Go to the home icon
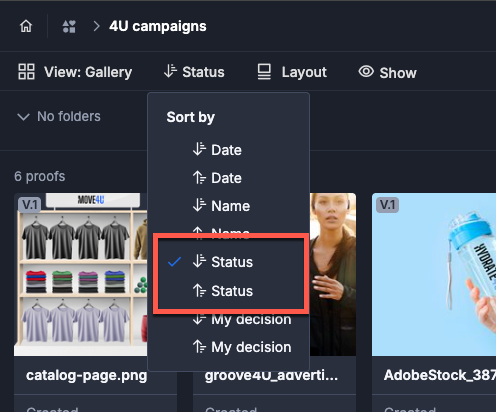 26,26
